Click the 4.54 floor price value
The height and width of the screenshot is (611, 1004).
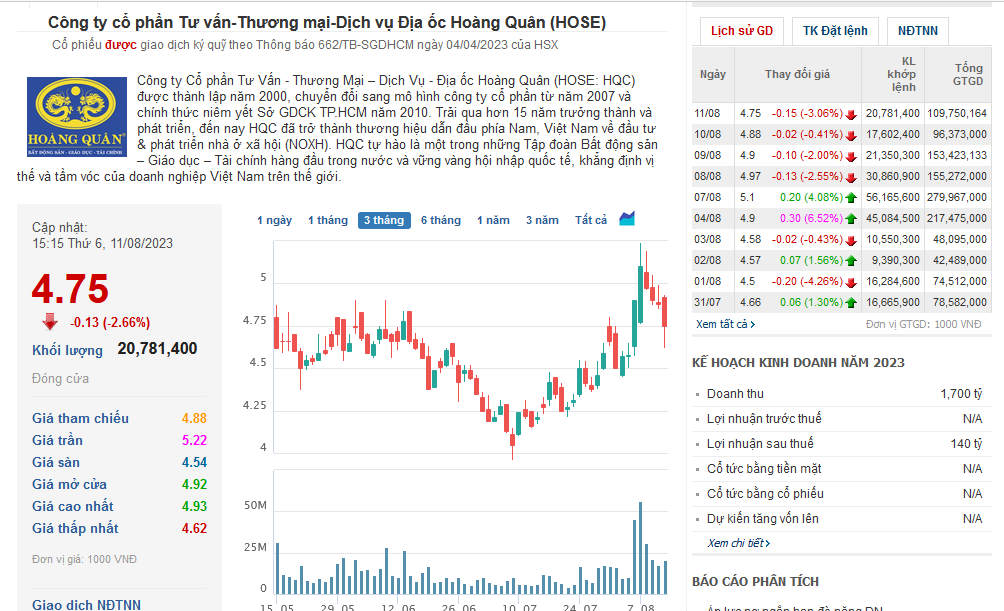194,462
